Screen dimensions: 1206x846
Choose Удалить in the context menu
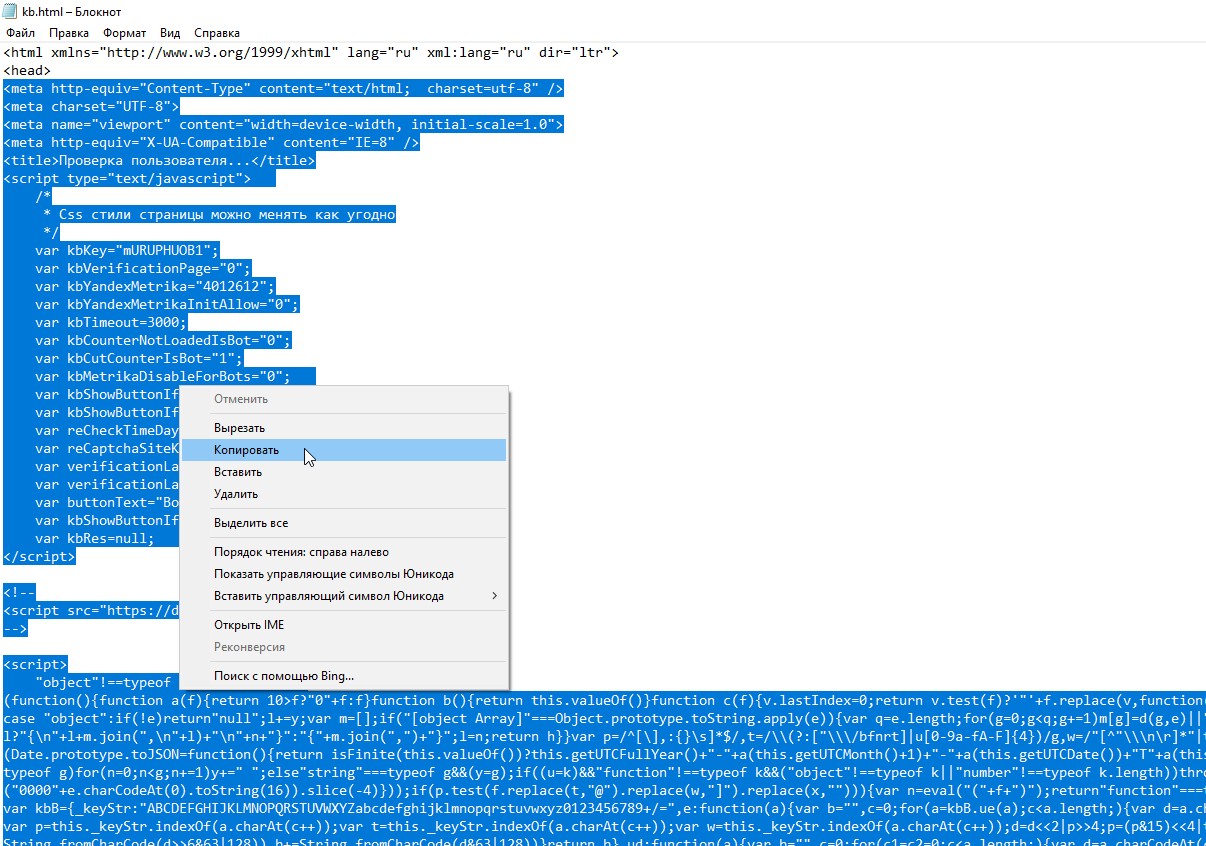pyautogui.click(x=344, y=494)
